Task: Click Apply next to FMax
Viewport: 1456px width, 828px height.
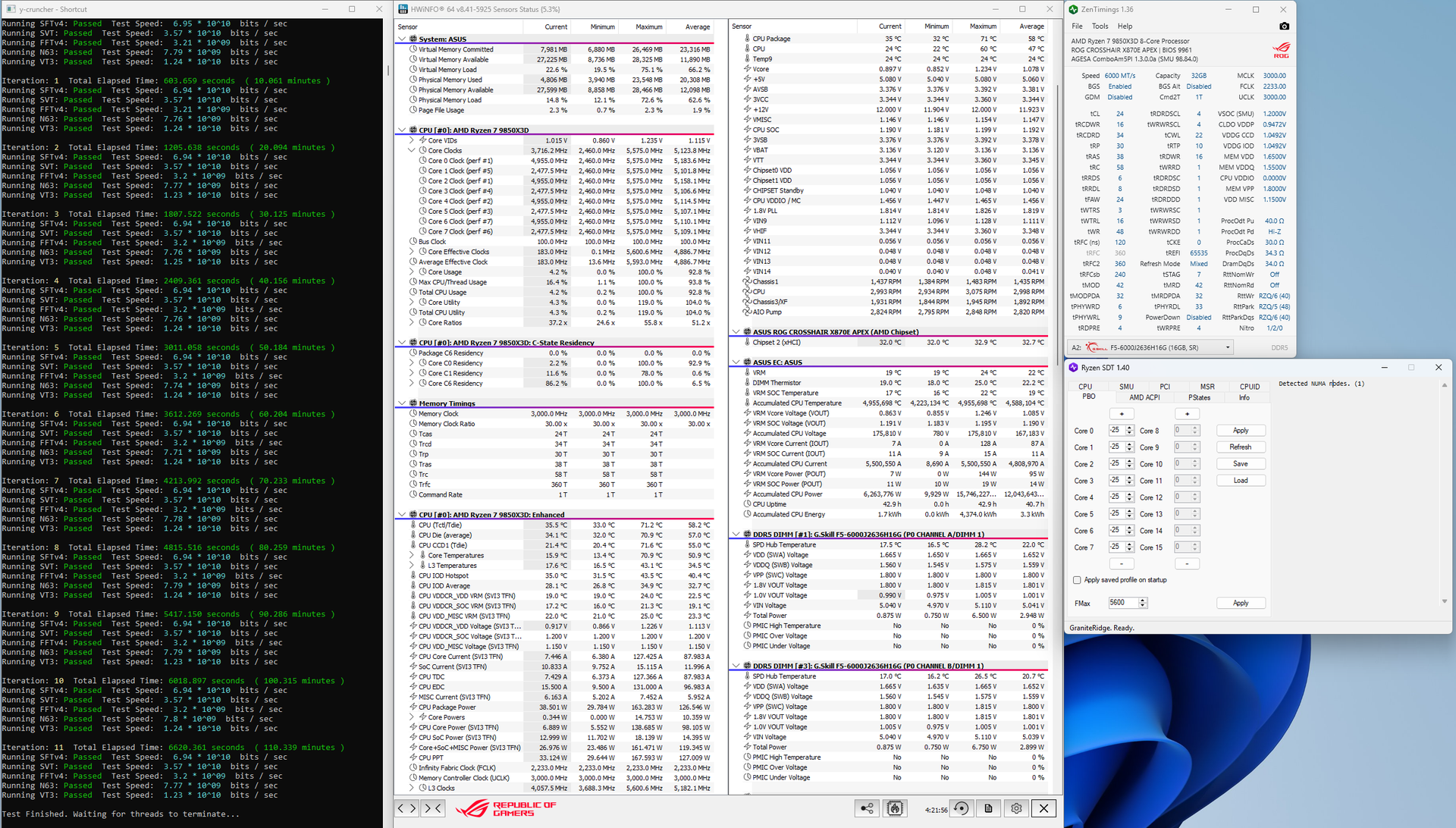Action: click(x=1241, y=604)
